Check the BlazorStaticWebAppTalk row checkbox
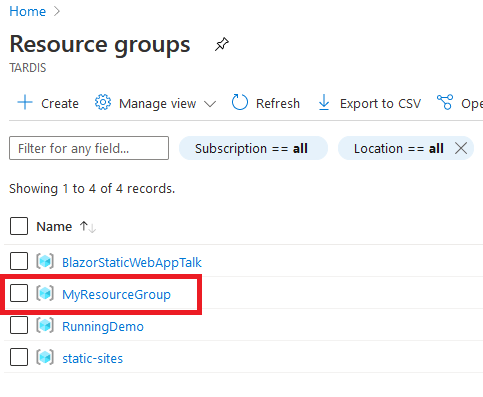This screenshot has height=397, width=483. click(19, 261)
